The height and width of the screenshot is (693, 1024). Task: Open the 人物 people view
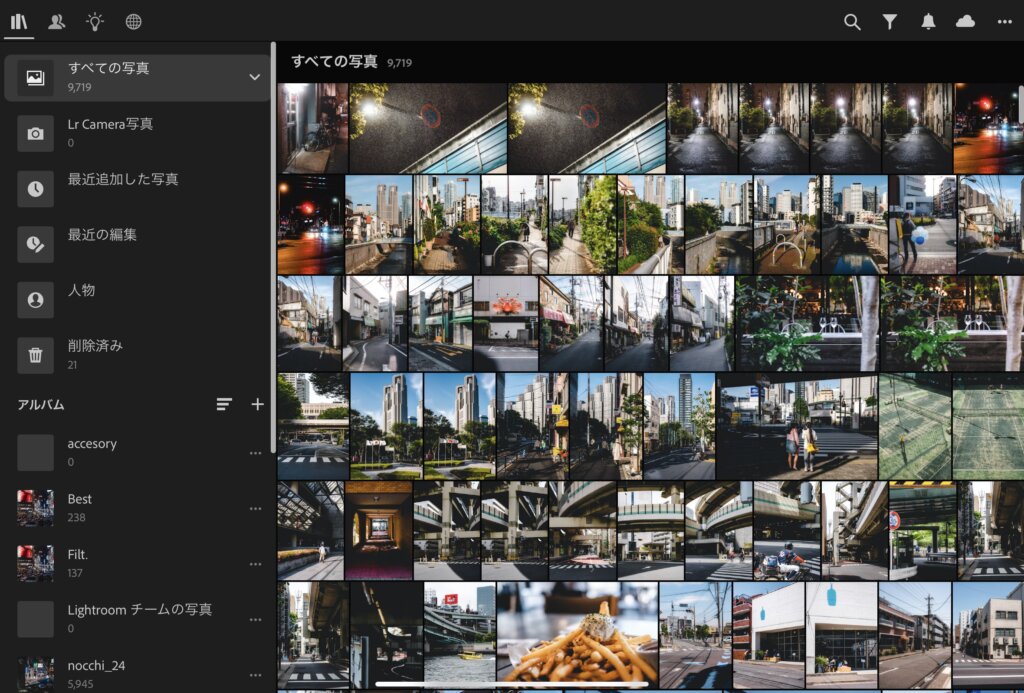(136, 299)
